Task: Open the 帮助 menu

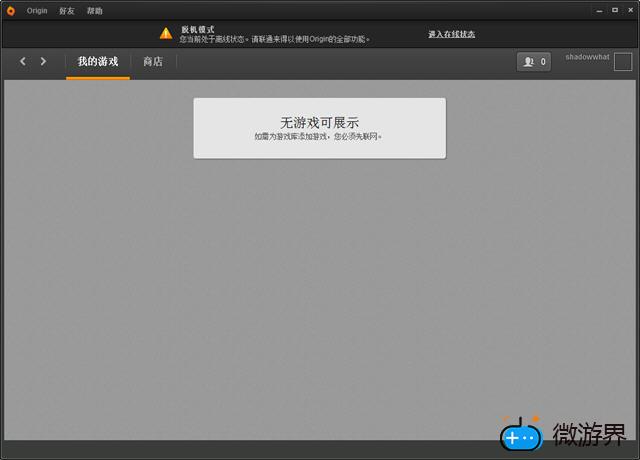Action: (x=95, y=11)
